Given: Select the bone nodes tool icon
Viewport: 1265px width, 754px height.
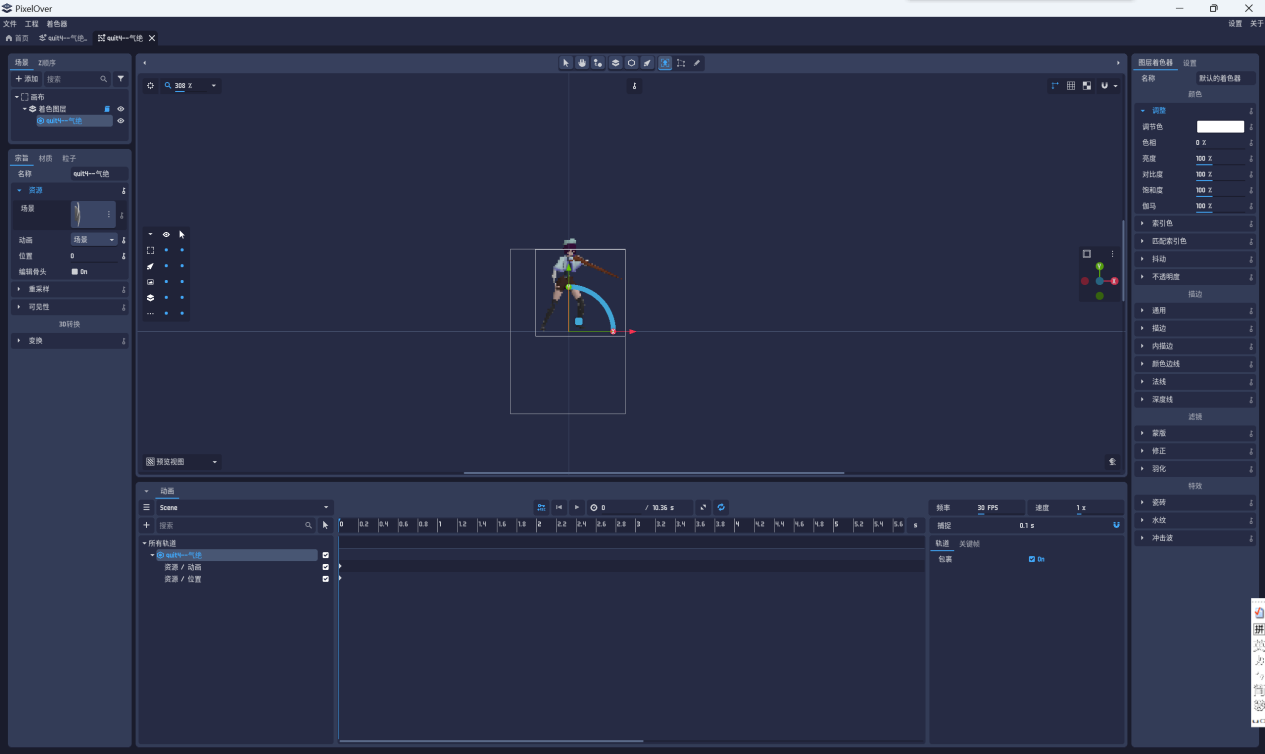Looking at the screenshot, I should (598, 62).
